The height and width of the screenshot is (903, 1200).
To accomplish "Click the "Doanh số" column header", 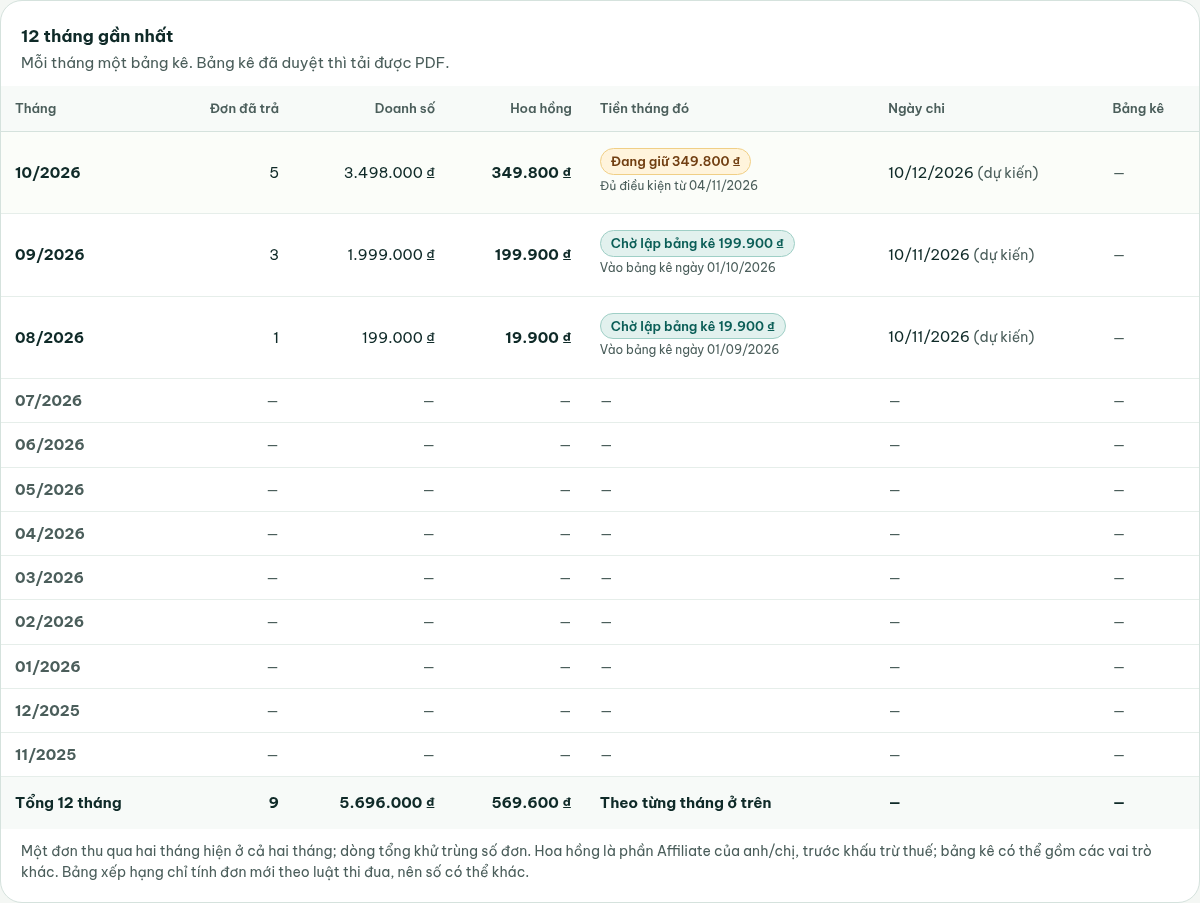I will 405,108.
